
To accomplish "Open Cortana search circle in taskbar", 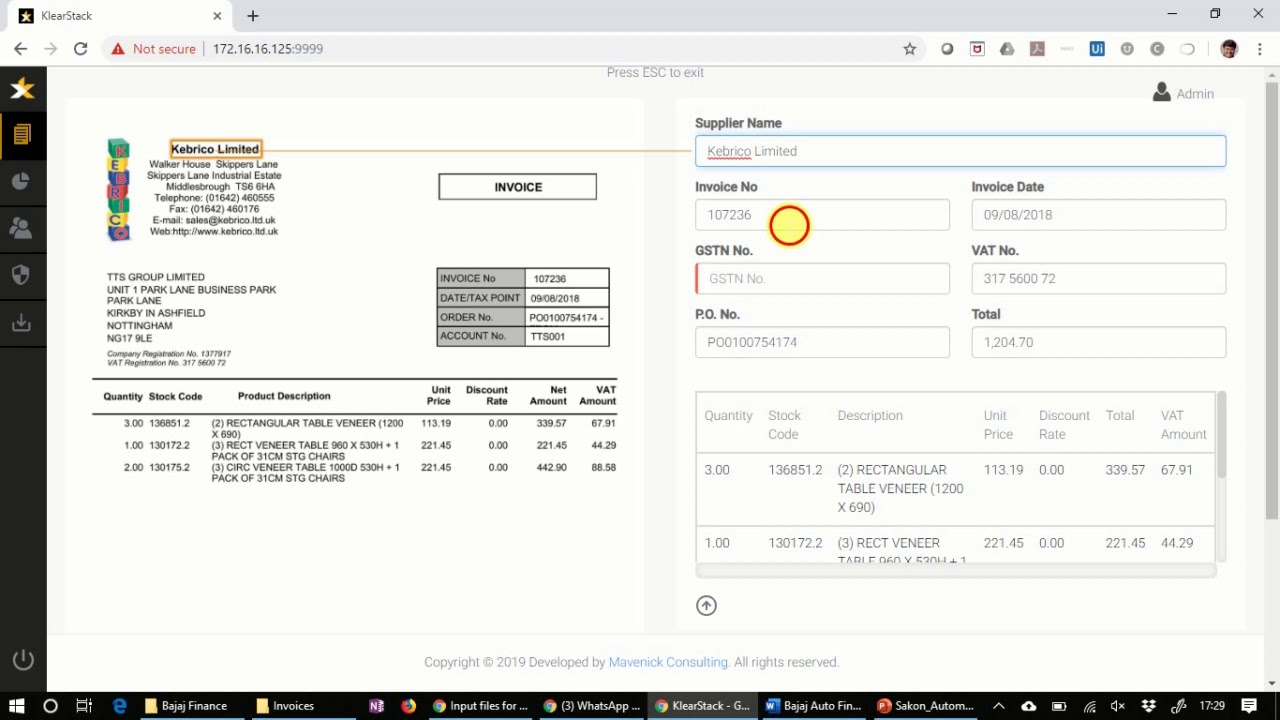I will click(50, 706).
